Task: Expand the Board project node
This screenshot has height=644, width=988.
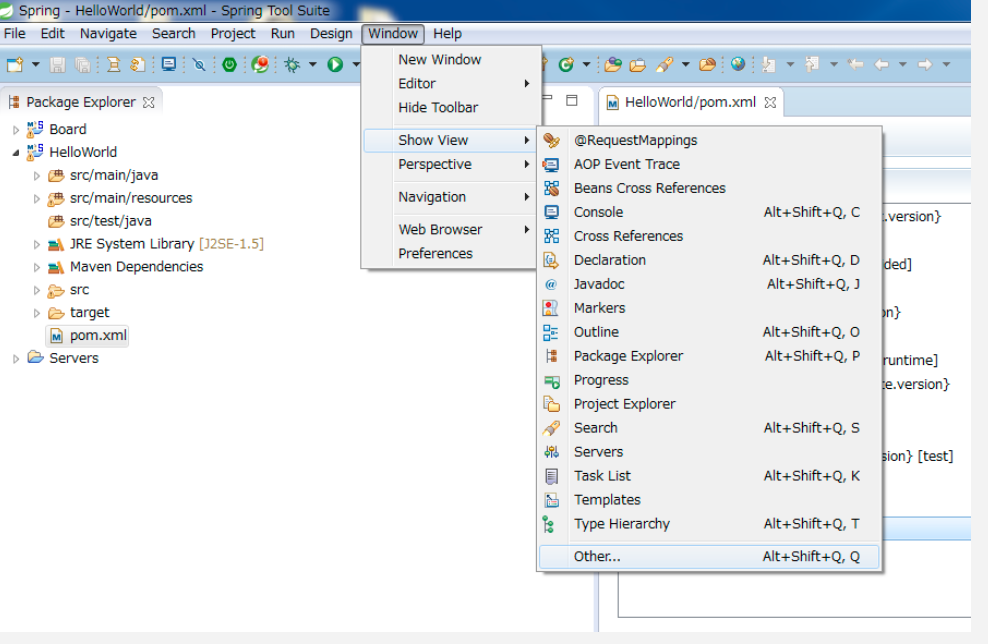Action: pyautogui.click(x=16, y=130)
